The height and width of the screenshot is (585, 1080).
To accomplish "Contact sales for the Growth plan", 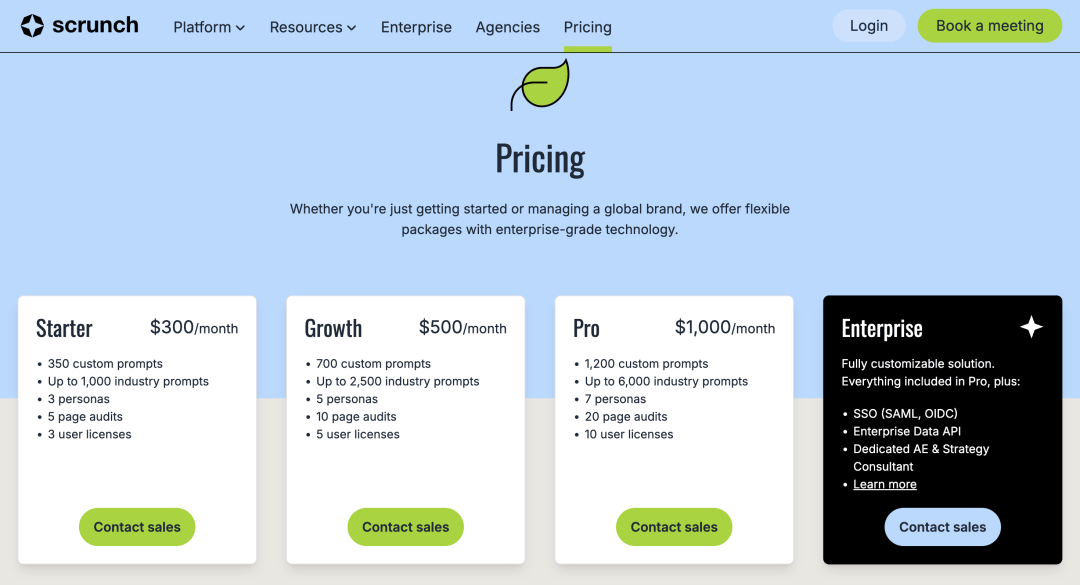I will point(406,527).
